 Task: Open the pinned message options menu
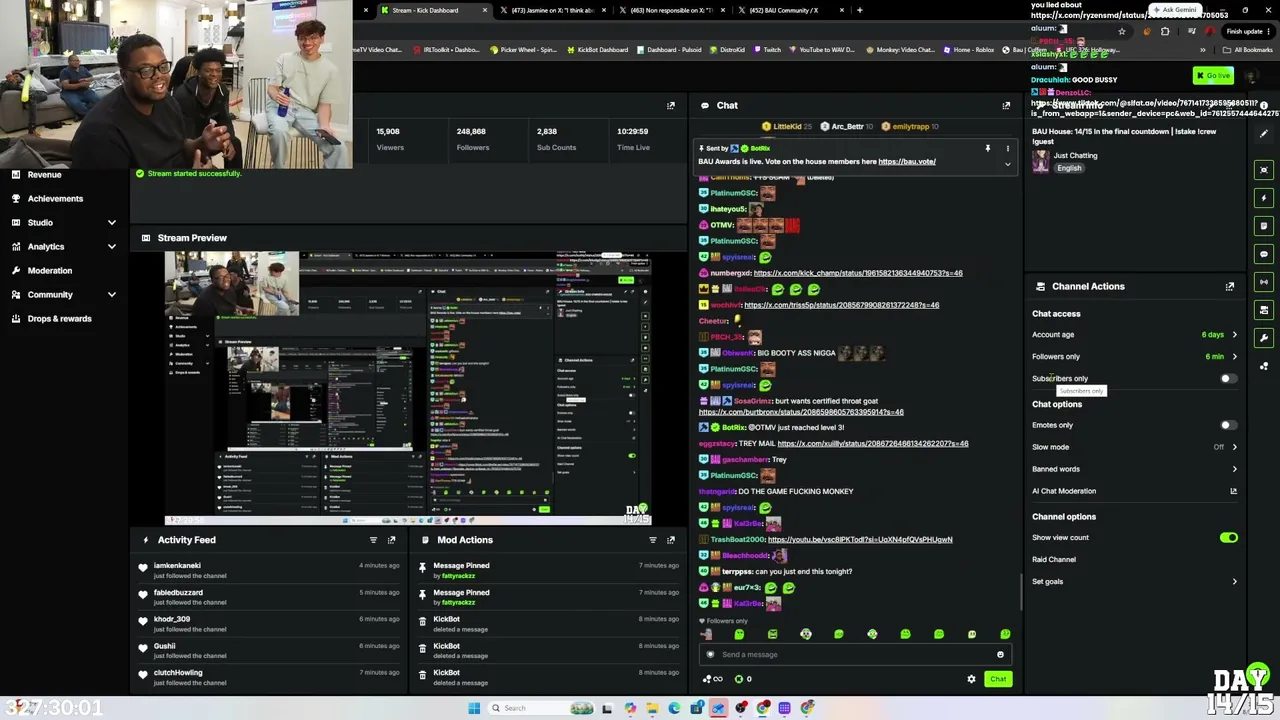click(x=1007, y=149)
